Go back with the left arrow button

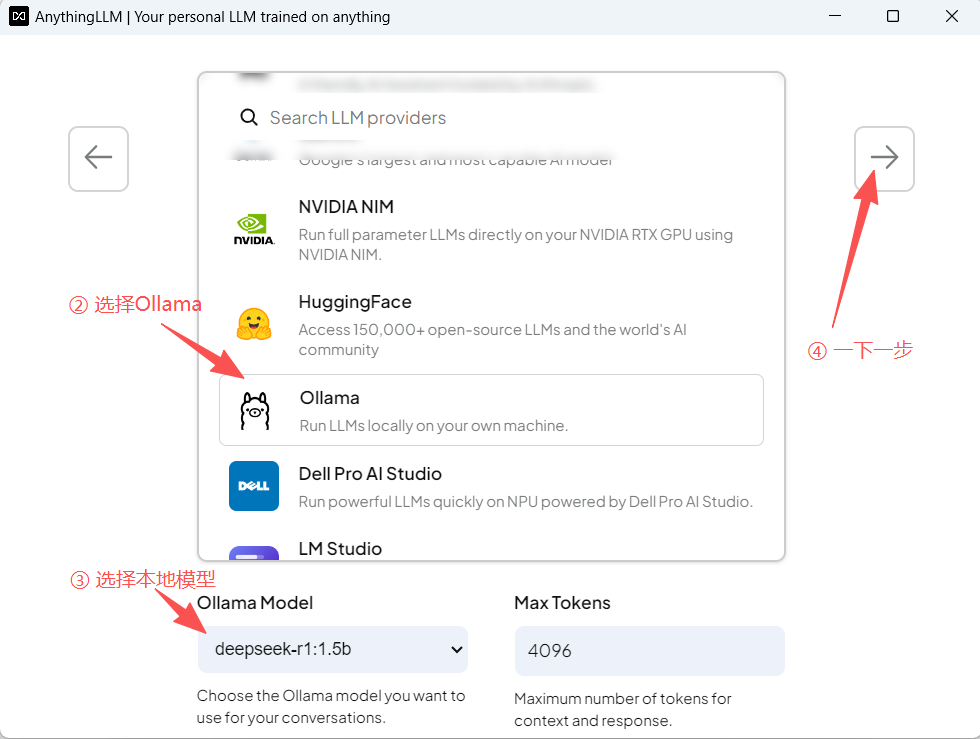[98, 159]
